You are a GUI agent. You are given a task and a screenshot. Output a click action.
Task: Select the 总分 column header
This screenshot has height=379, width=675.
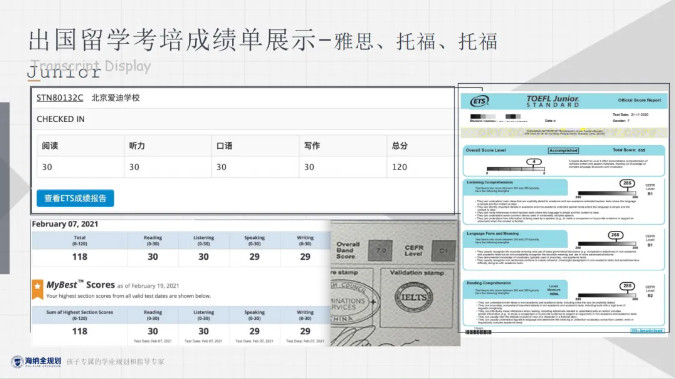click(399, 146)
